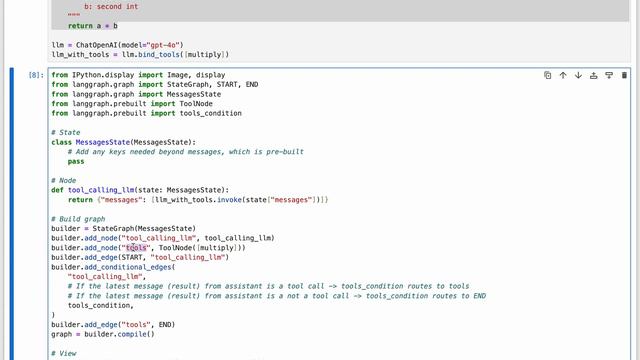Click the 'import MessagesState' line
This screenshot has height=360, width=640.
pos(136,94)
